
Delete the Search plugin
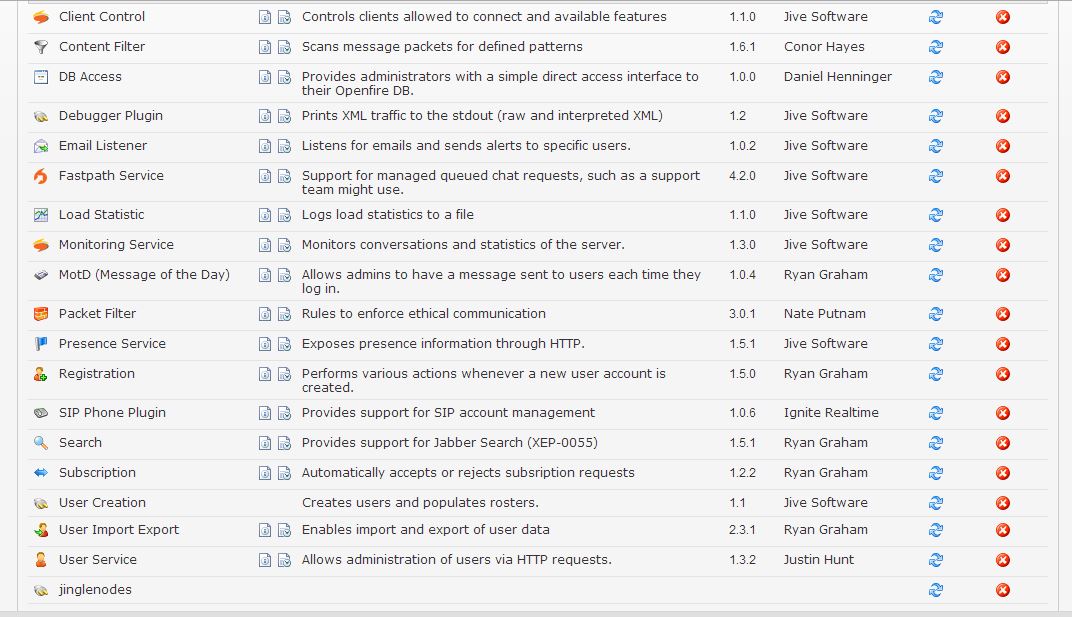tap(1003, 444)
